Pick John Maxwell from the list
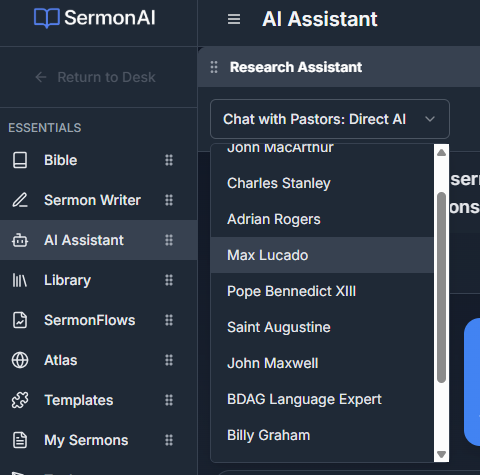The width and height of the screenshot is (480, 475). 322,363
